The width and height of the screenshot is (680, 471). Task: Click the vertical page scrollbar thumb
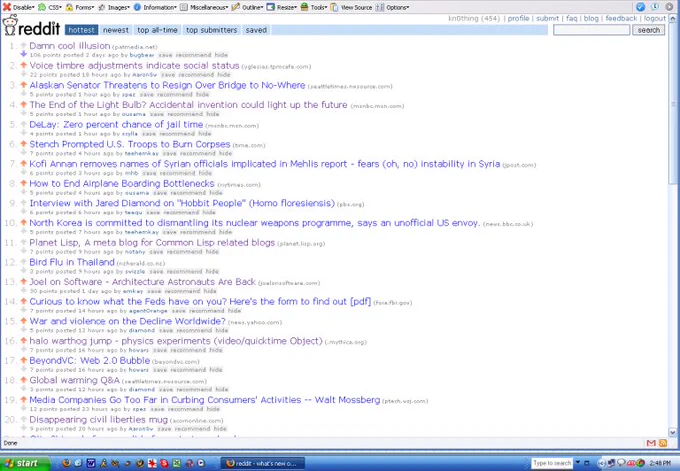pyautogui.click(x=673, y=104)
